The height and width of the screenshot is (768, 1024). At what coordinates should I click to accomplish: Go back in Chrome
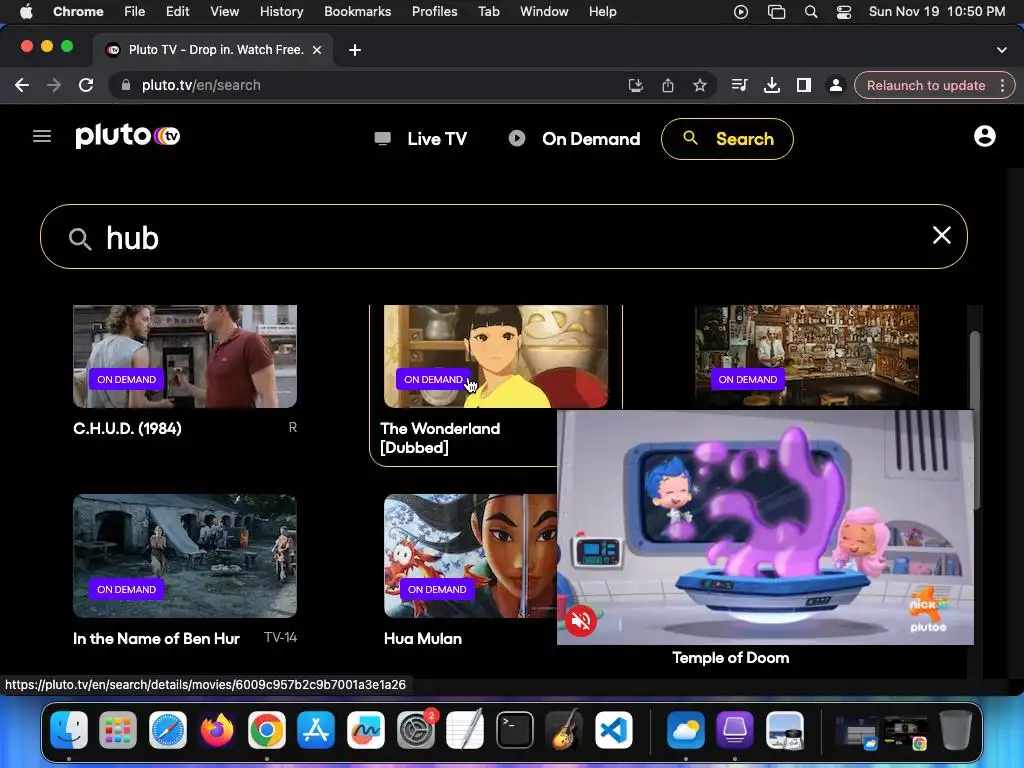22,85
